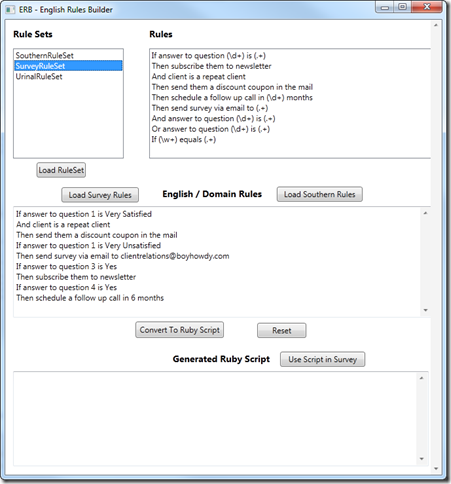Click the Load RuleSet button
451x484 pixels.
coord(61,170)
